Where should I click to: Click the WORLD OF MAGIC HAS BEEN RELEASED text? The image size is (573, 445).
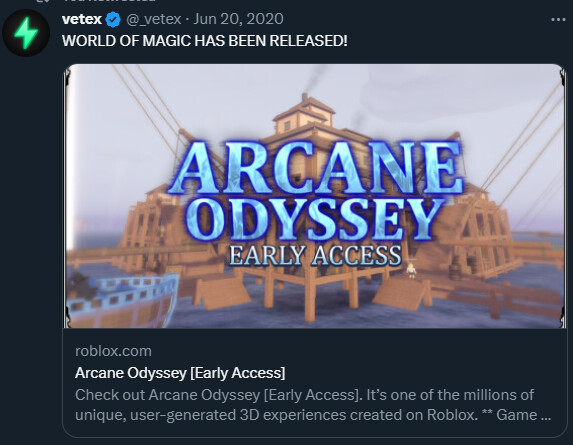pyautogui.click(x=205, y=41)
